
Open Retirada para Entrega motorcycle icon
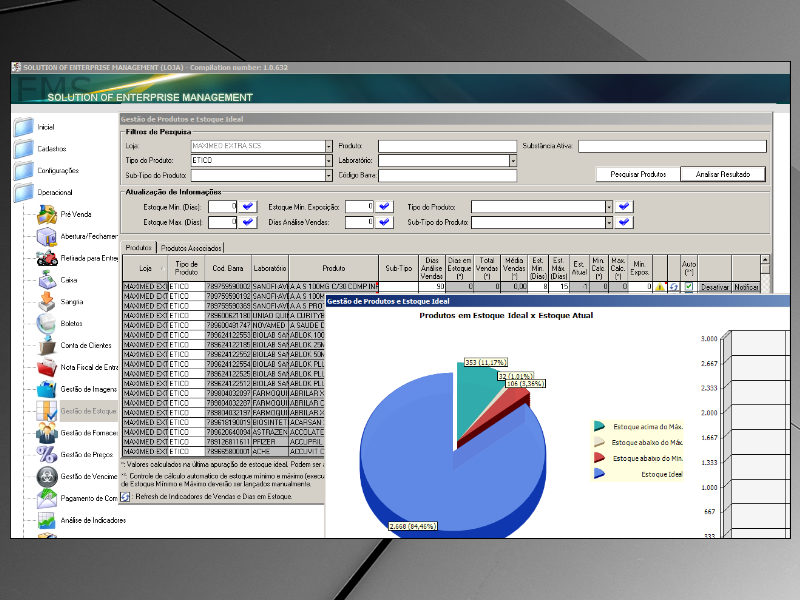point(47,258)
